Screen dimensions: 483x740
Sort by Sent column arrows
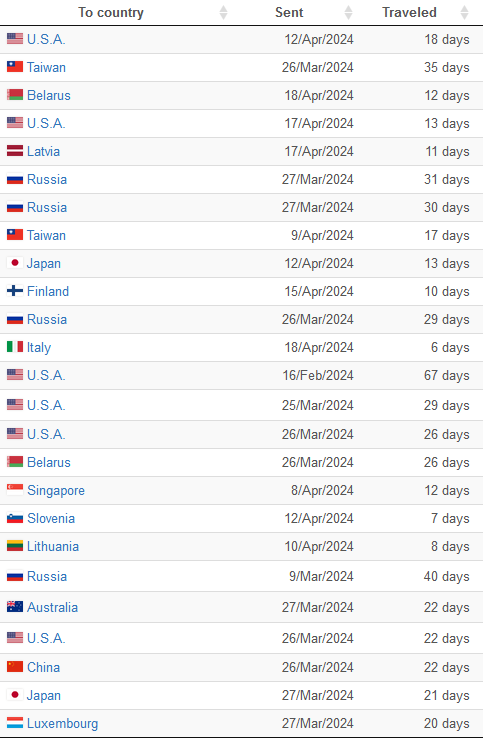tap(348, 13)
